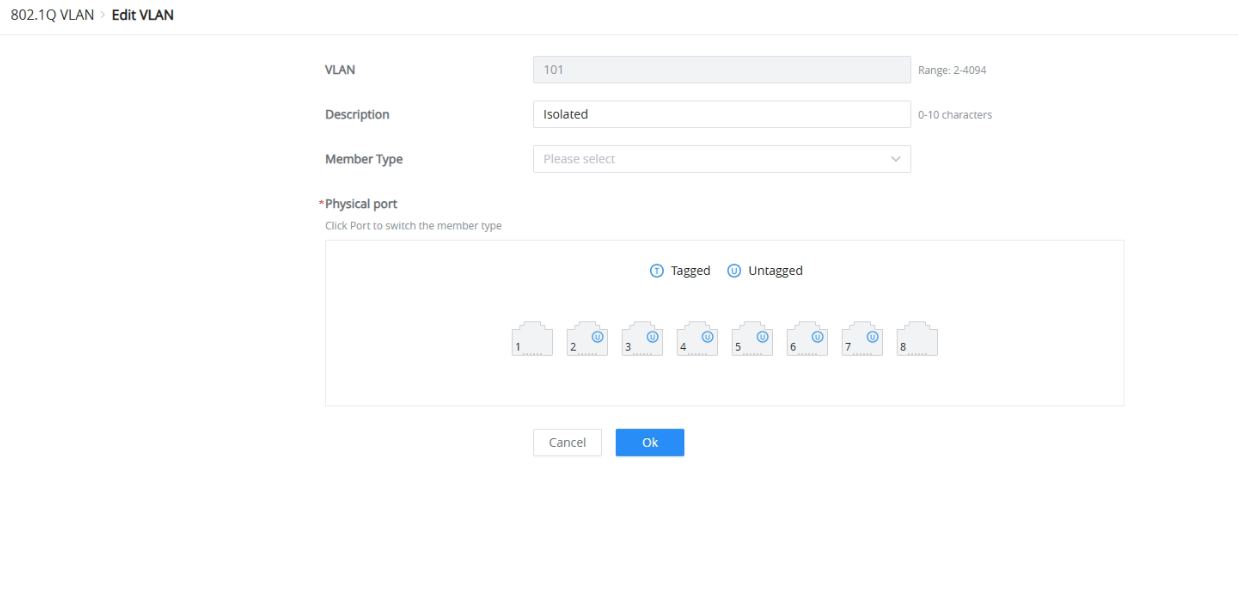Screen dimensions: 1238x594
Task: Click the Tagged legend label
Action: 691,271
